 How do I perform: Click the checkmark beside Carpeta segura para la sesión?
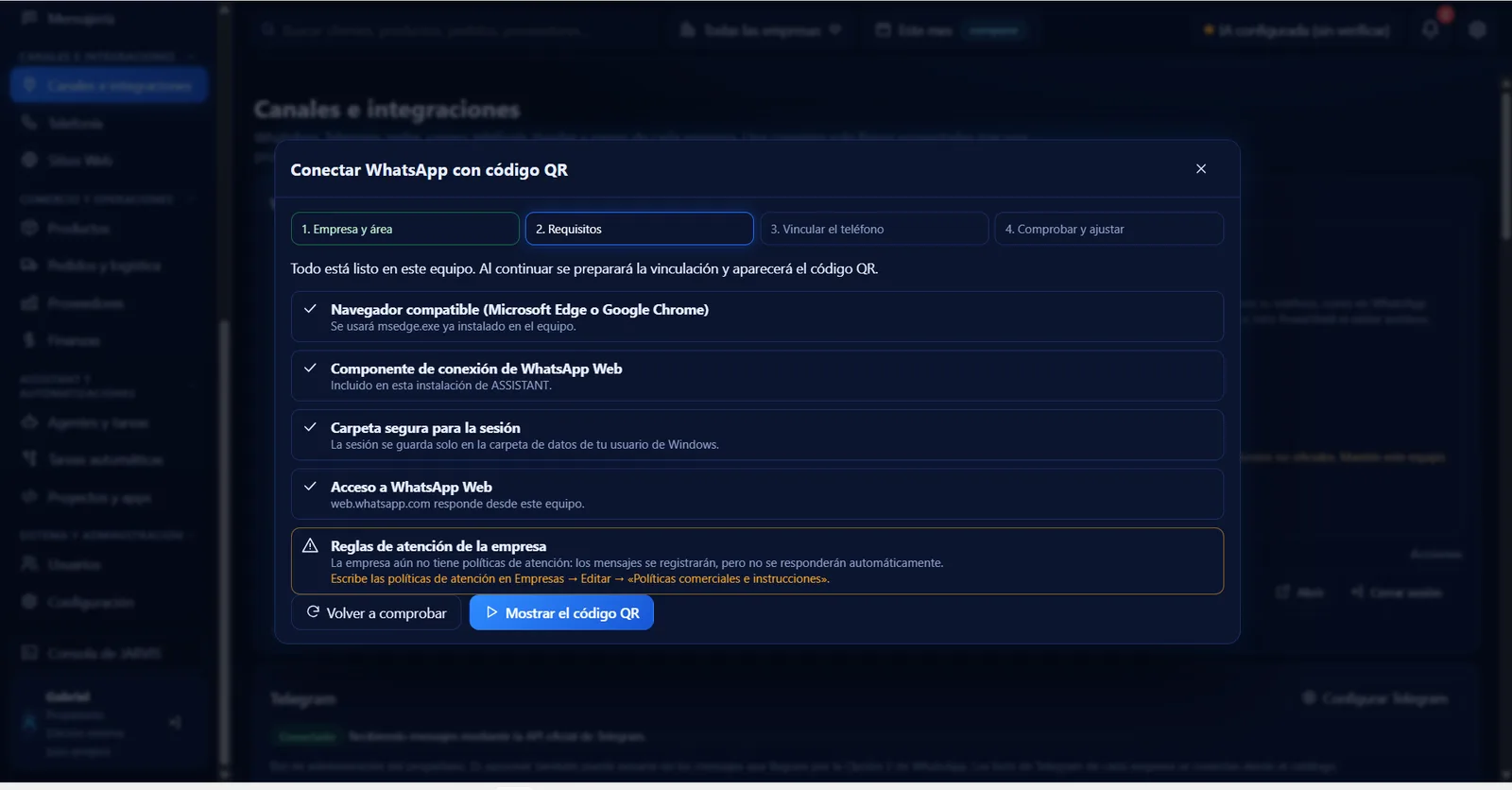click(310, 427)
